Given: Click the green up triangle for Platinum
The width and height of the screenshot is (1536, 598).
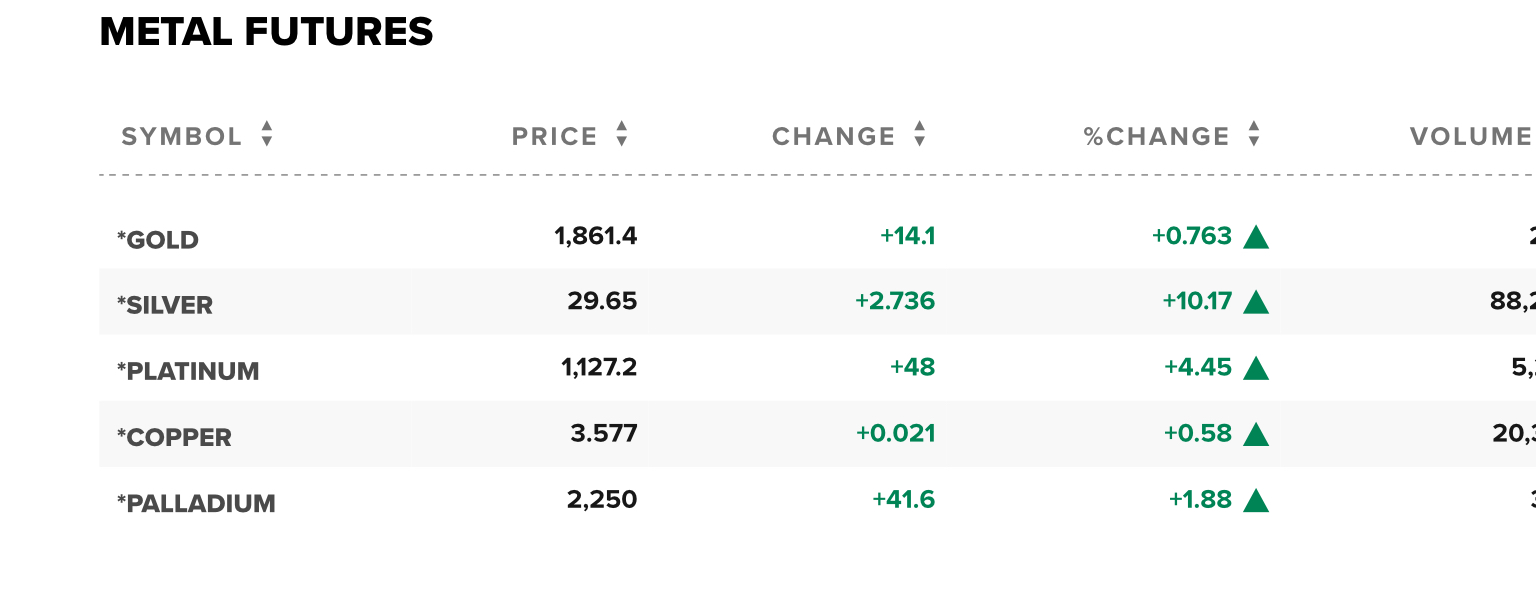Looking at the screenshot, I should click(1256, 368).
